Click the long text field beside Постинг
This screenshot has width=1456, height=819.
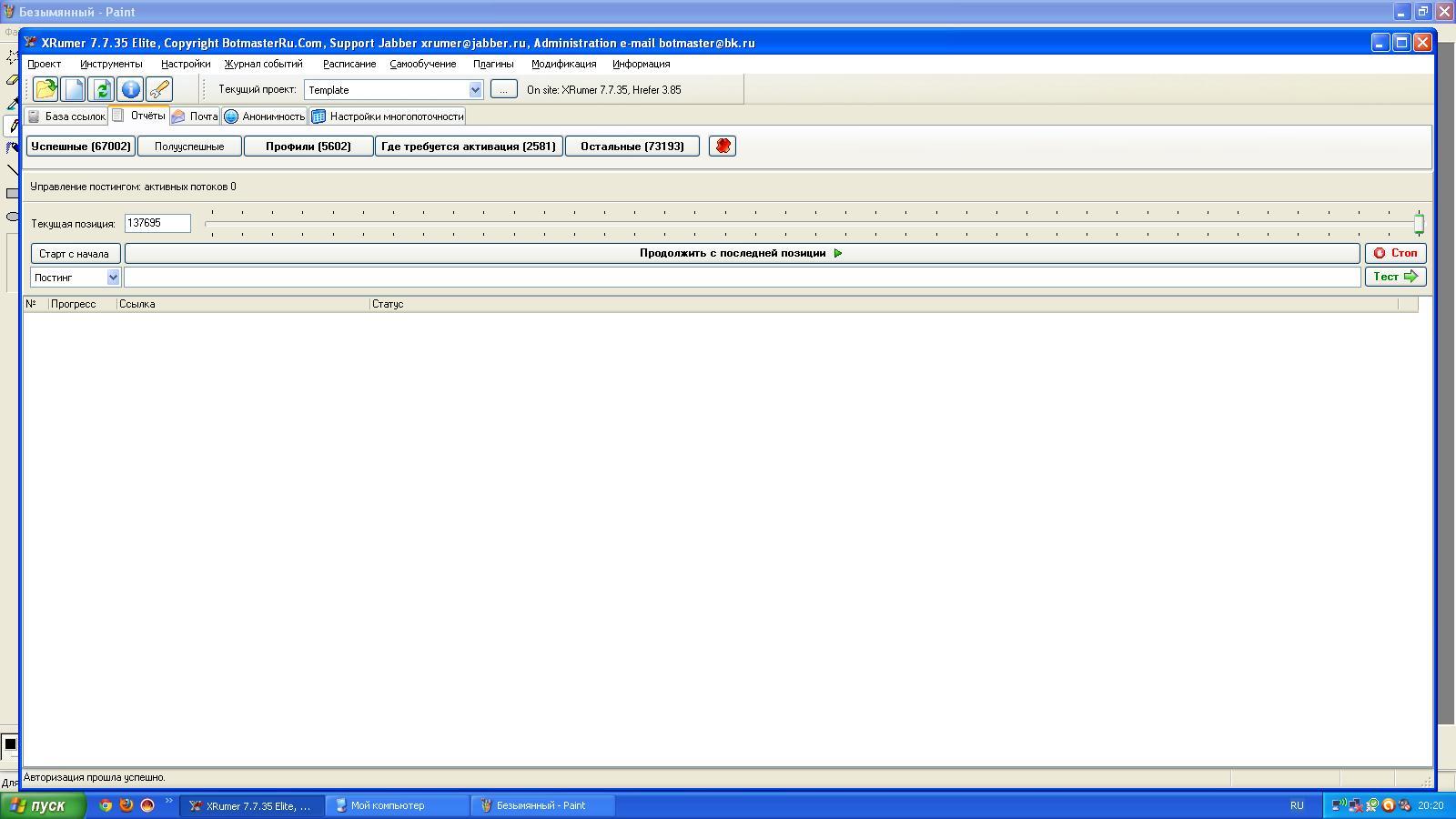tap(742, 277)
